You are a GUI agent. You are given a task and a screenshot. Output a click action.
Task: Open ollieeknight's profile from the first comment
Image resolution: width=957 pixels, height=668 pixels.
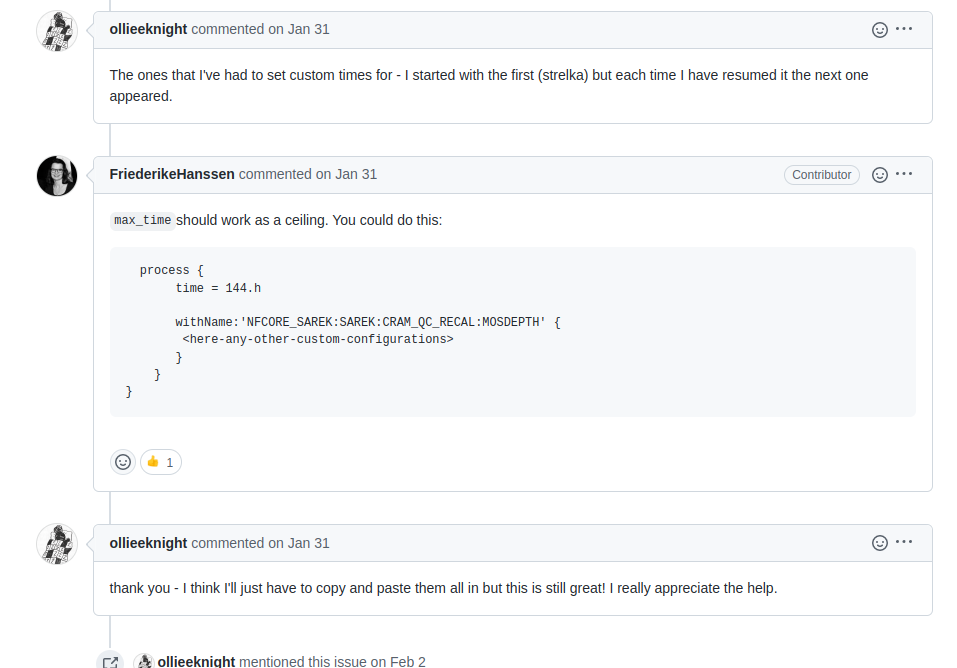(x=148, y=29)
